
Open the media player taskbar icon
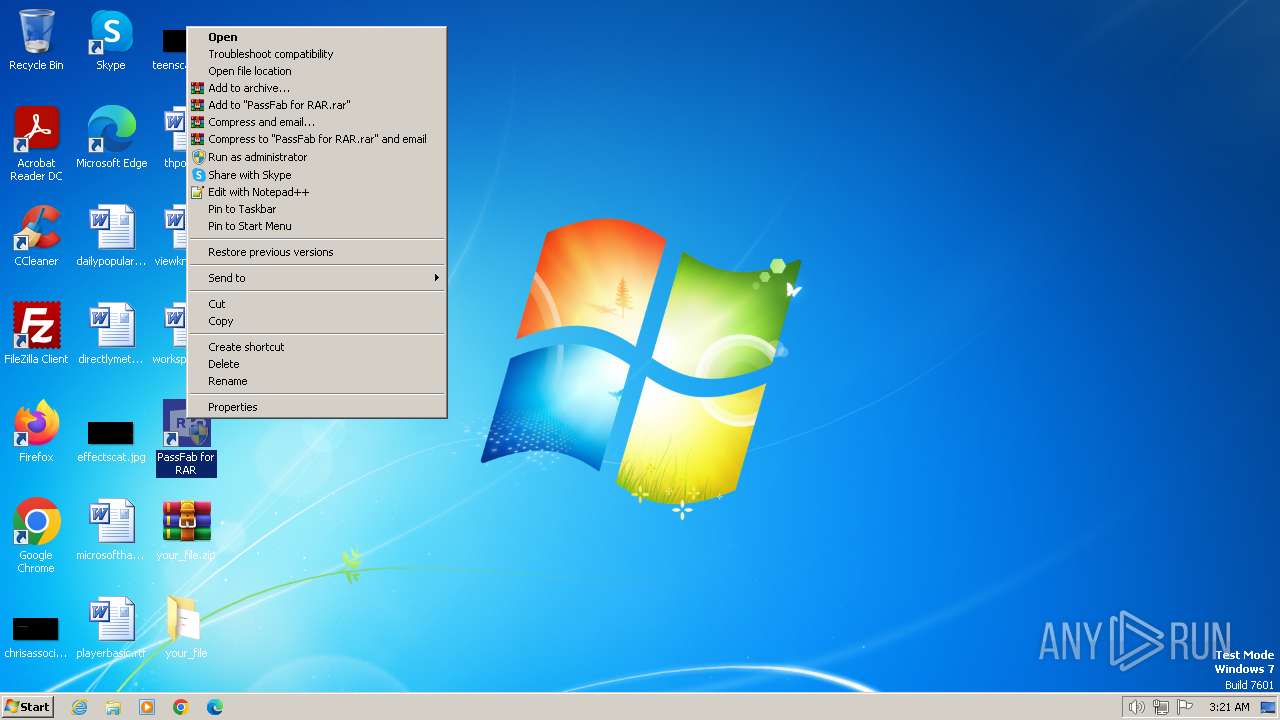[147, 707]
